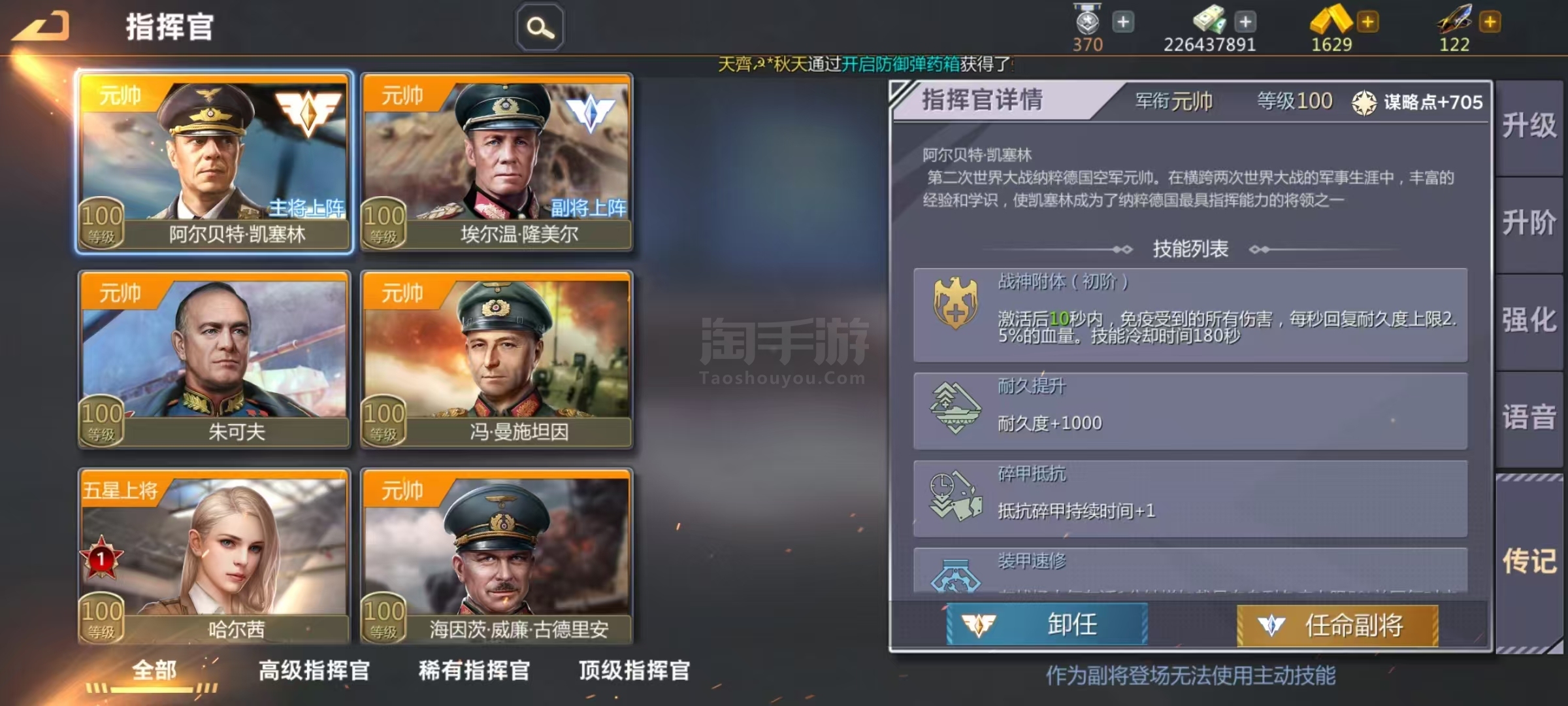1568x706 pixels.
Task: Tap the back arrow icon
Action: pyautogui.click(x=42, y=27)
